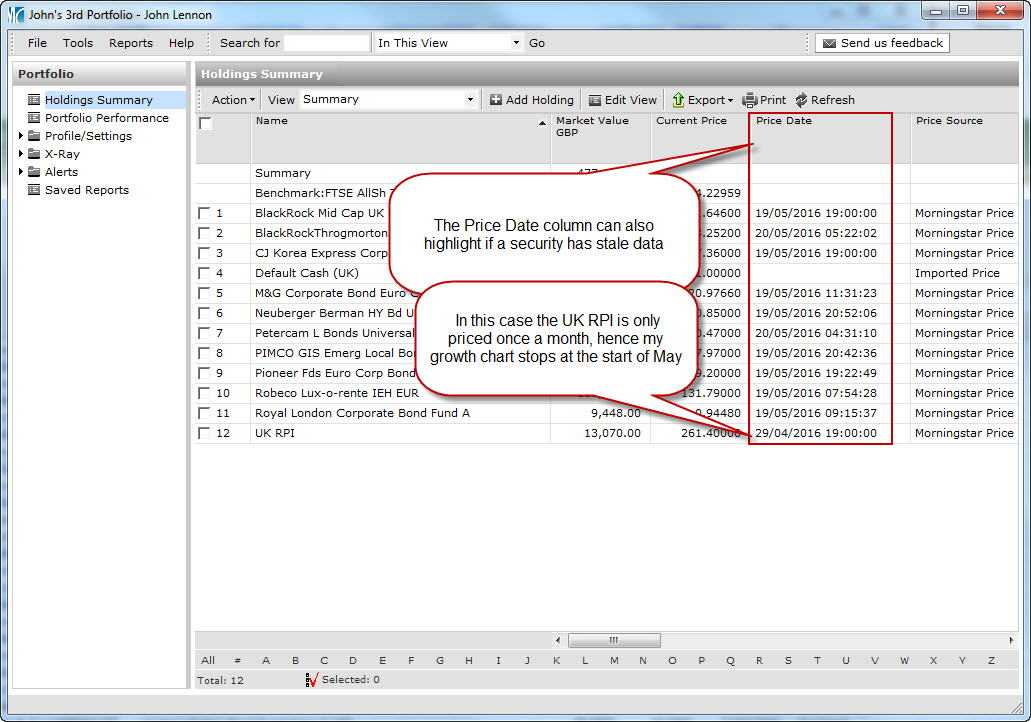The width and height of the screenshot is (1031, 722).
Task: Open the Action dropdown menu
Action: (233, 100)
